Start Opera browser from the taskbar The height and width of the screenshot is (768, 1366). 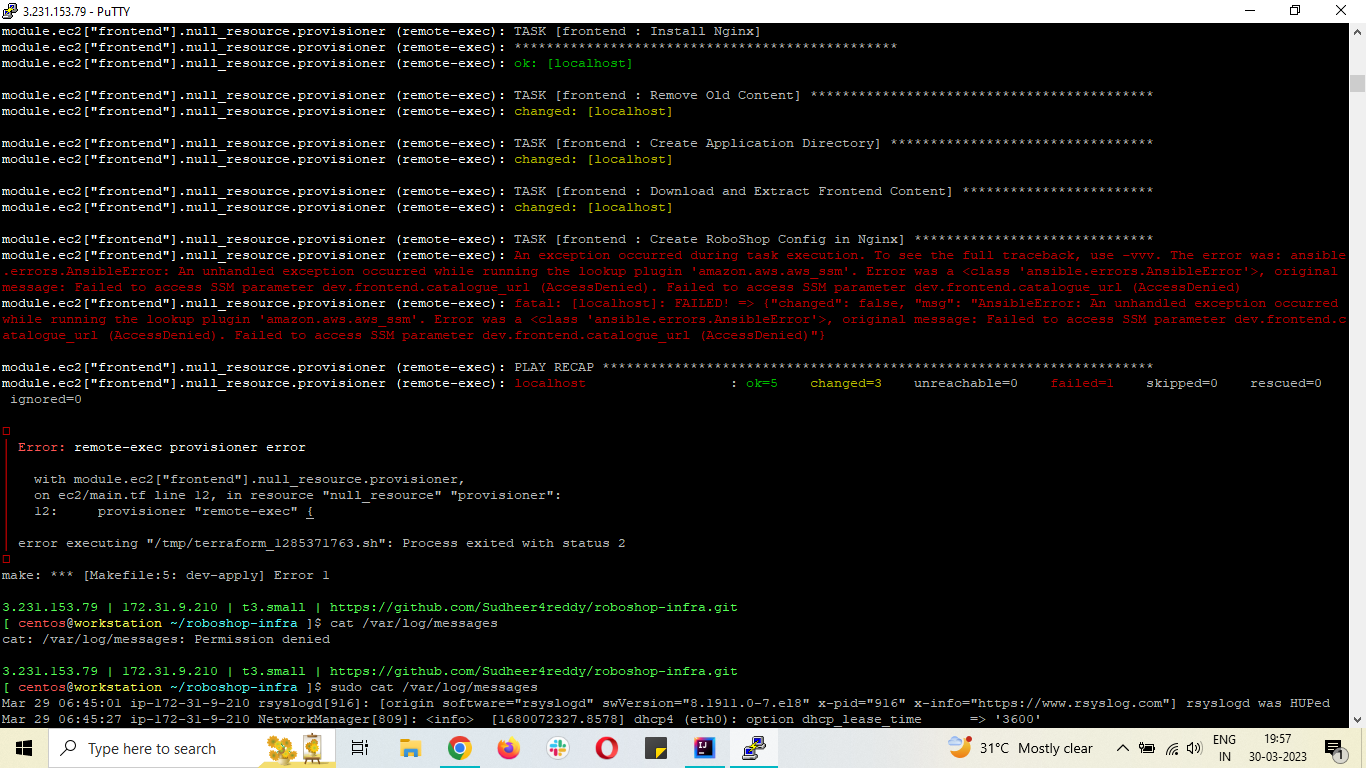[606, 748]
